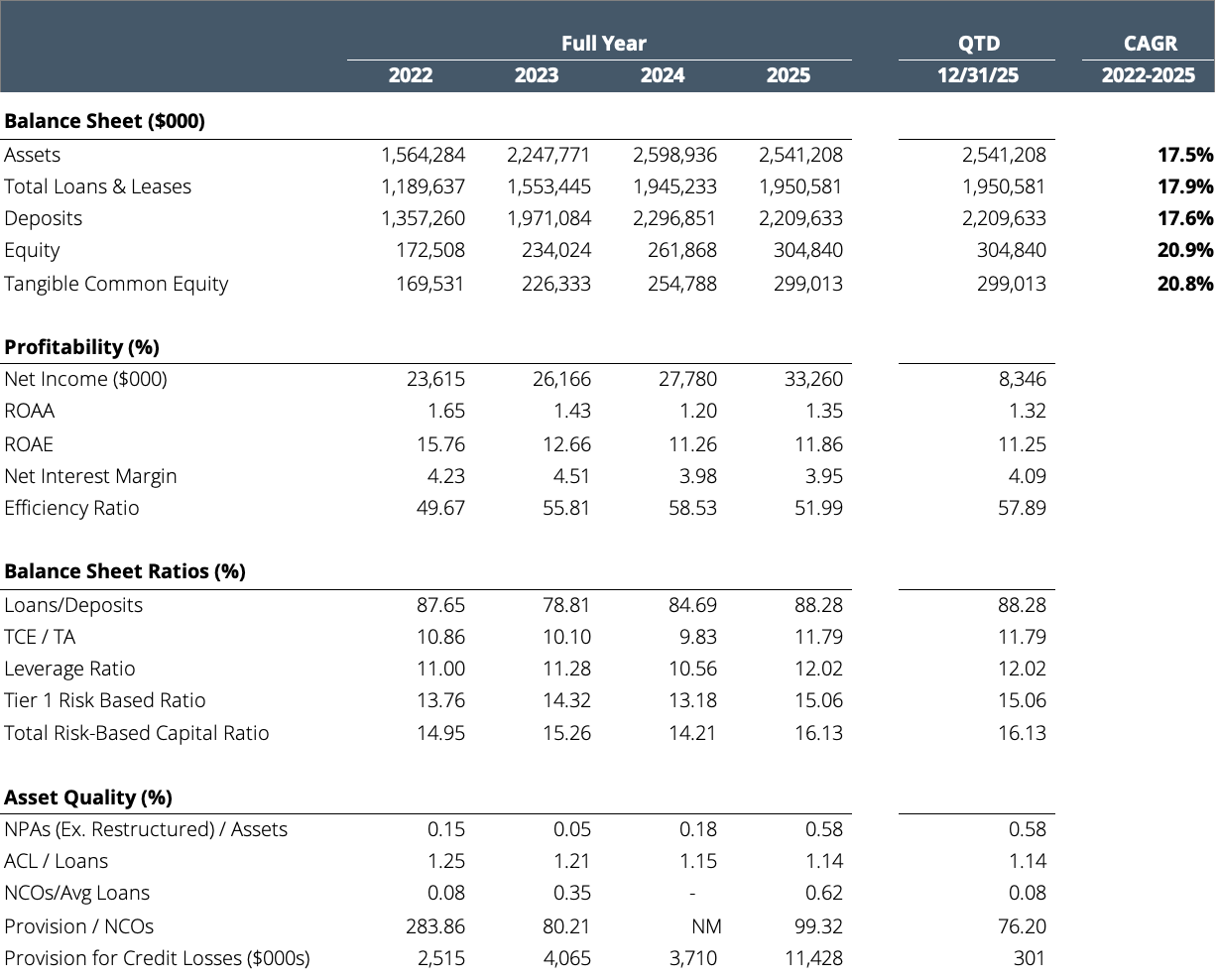The height and width of the screenshot is (980, 1219).
Task: Select the Net Interest Margin row label
Action: (x=90, y=476)
